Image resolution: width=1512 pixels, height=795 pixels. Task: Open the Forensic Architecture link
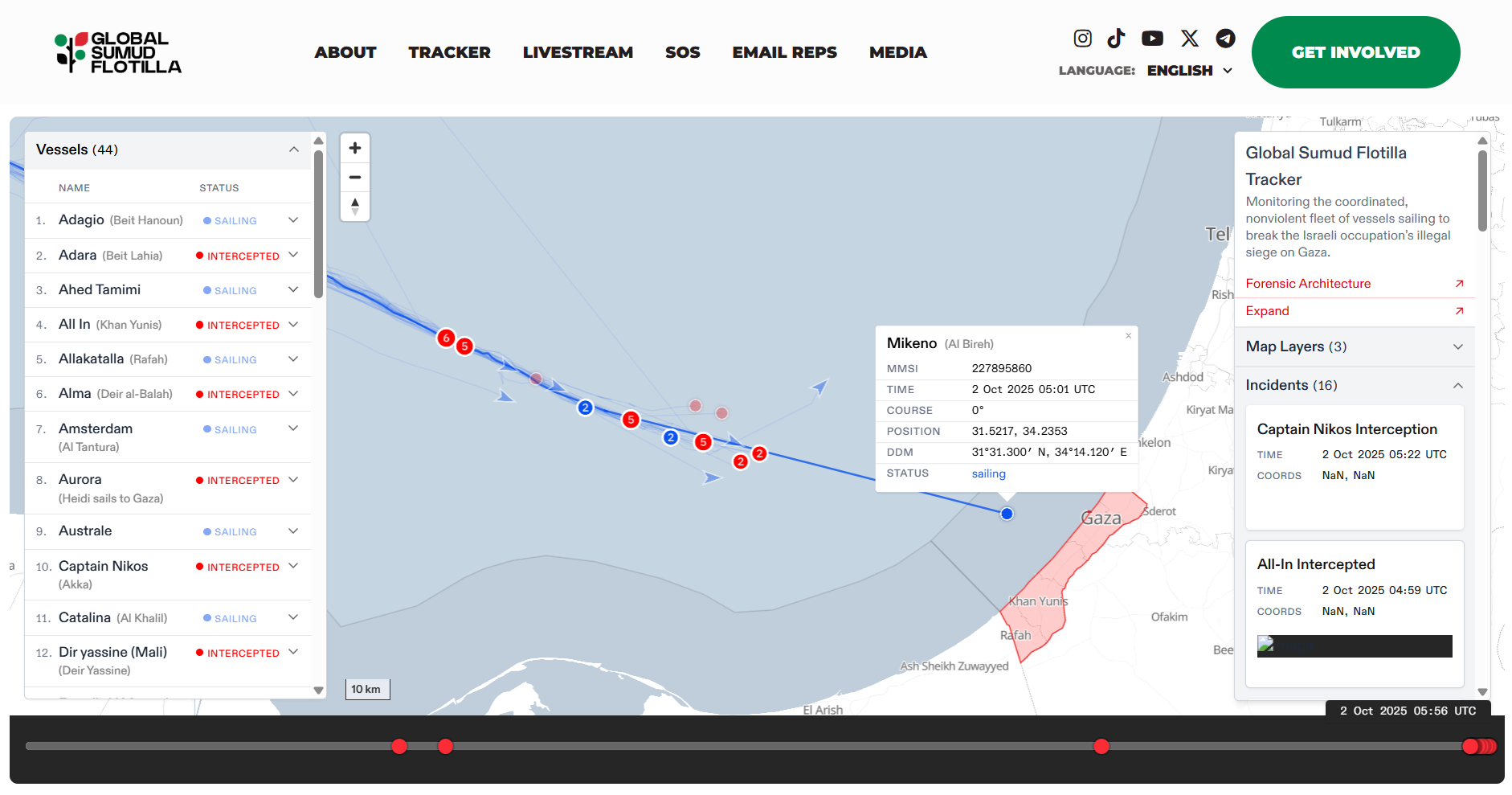coord(1308,284)
